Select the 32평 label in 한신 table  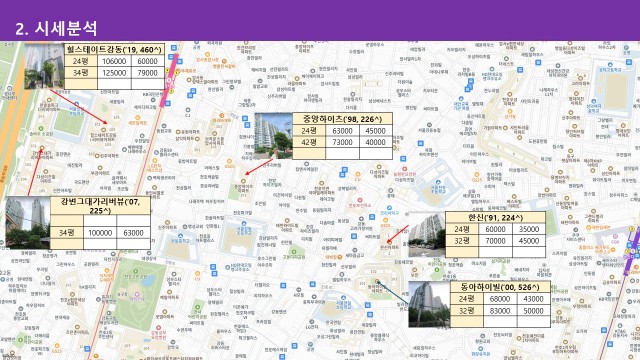[x=462, y=241]
